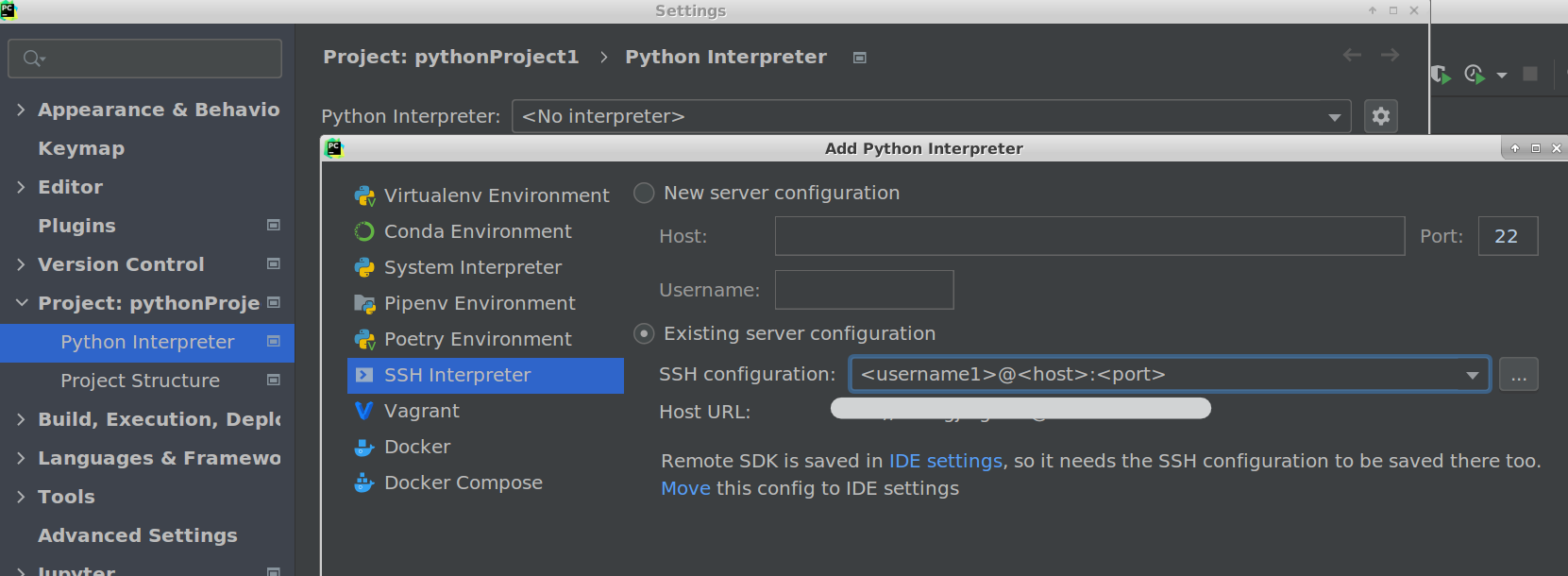The height and width of the screenshot is (576, 1568).
Task: Enable New server configuration radio
Action: click(x=644, y=193)
